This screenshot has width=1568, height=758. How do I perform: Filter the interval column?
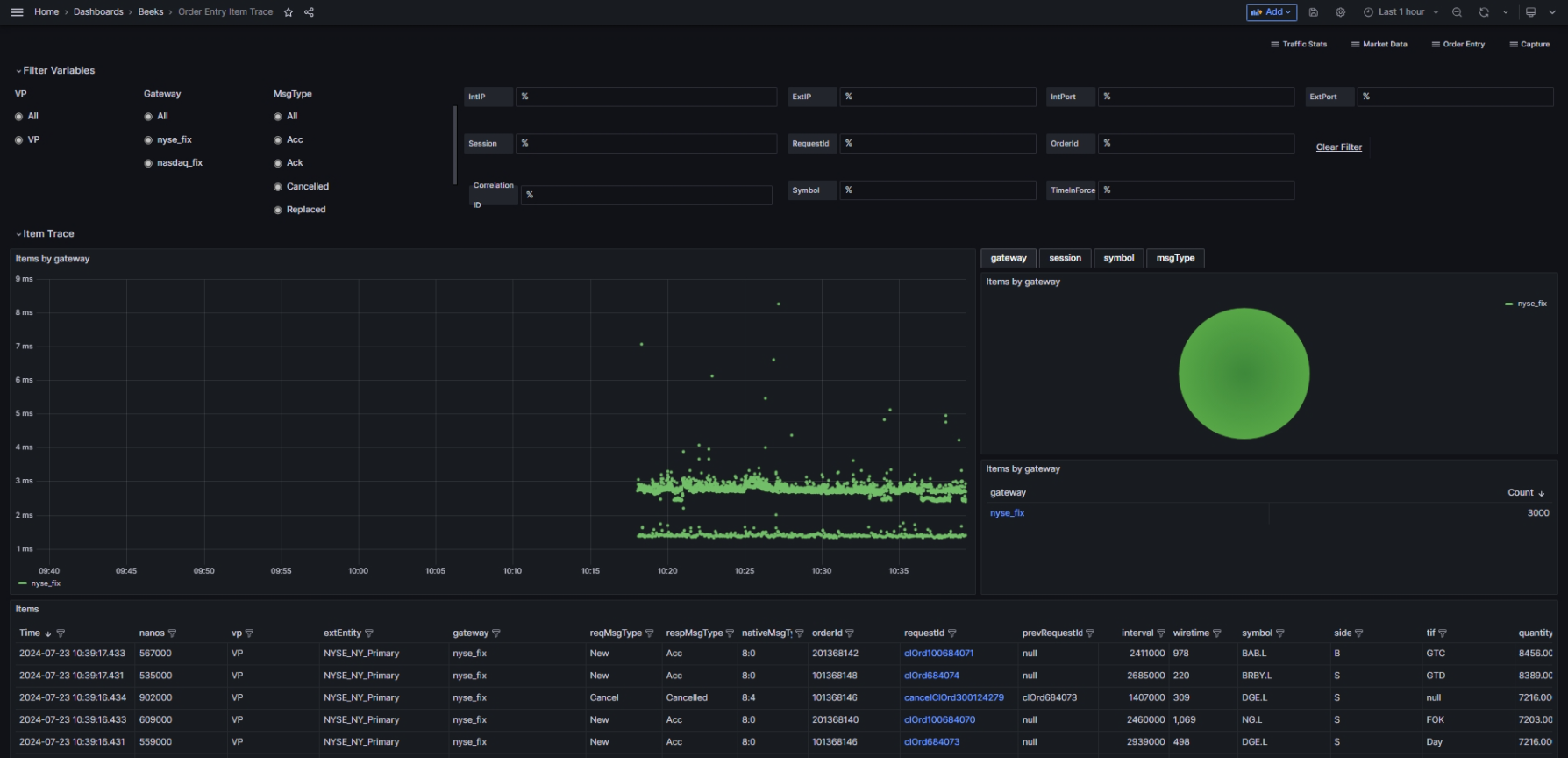1161,633
